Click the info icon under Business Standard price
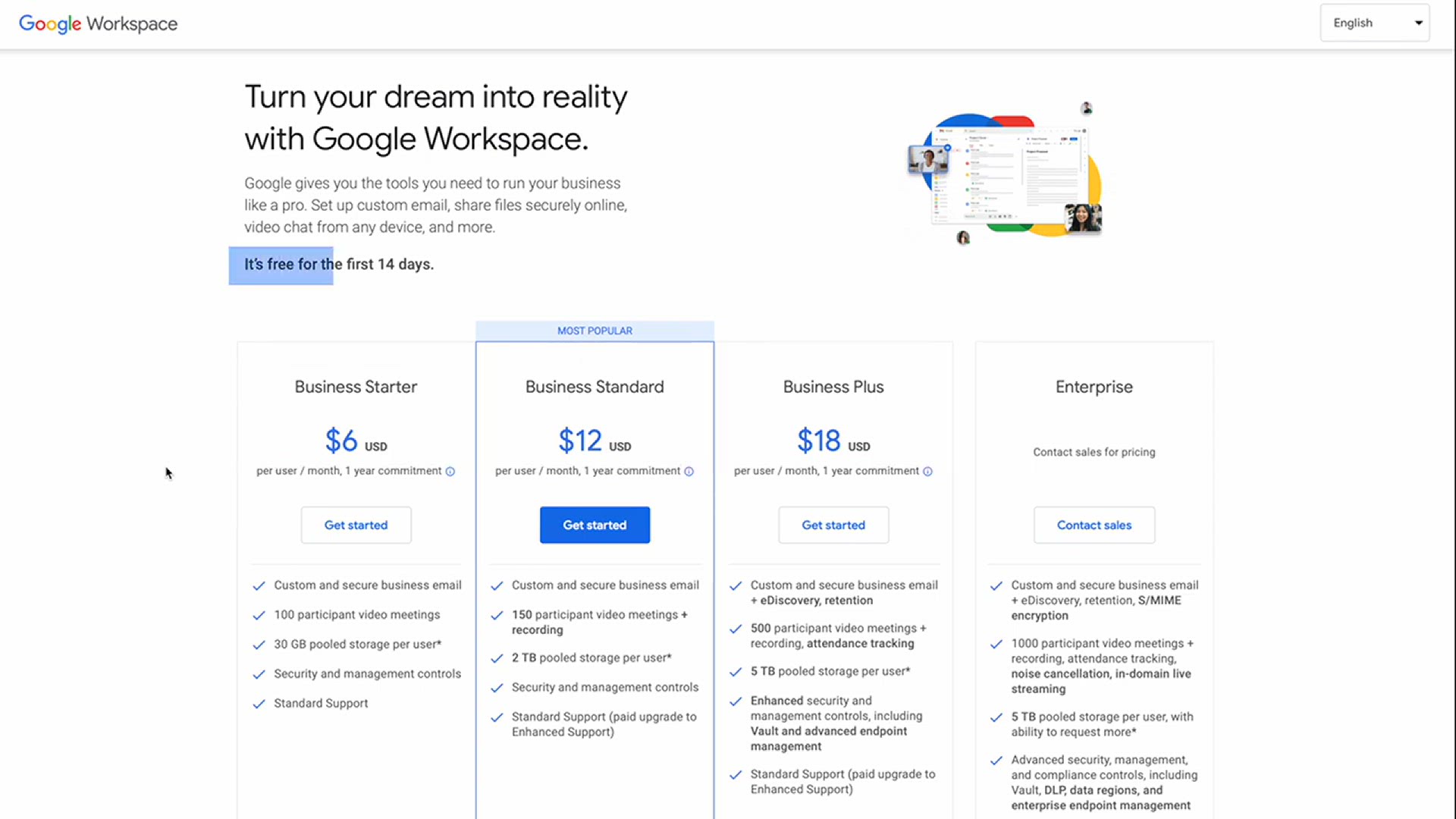Screen dimensions: 1456x819 (x=689, y=472)
